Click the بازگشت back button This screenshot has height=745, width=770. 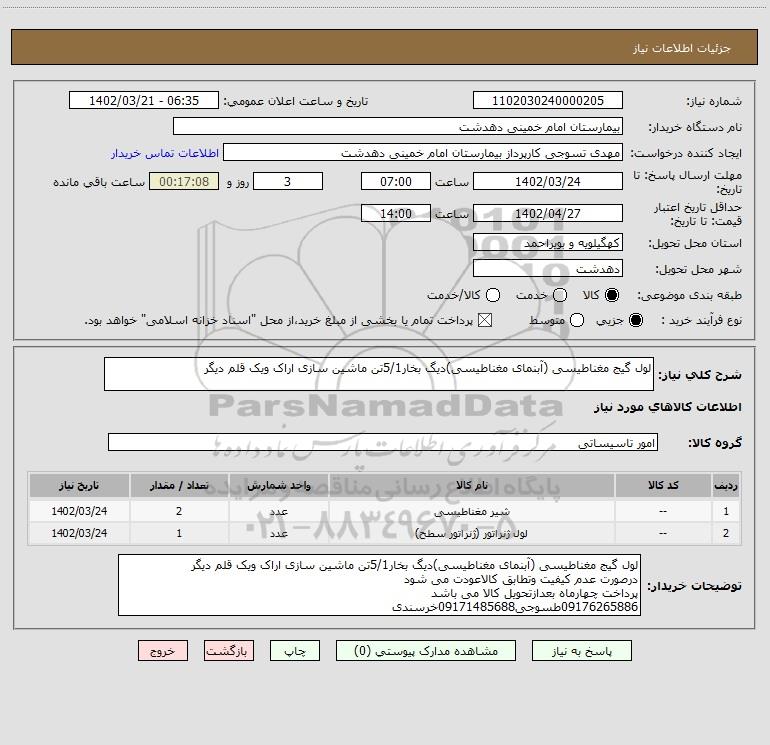pyautogui.click(x=229, y=651)
